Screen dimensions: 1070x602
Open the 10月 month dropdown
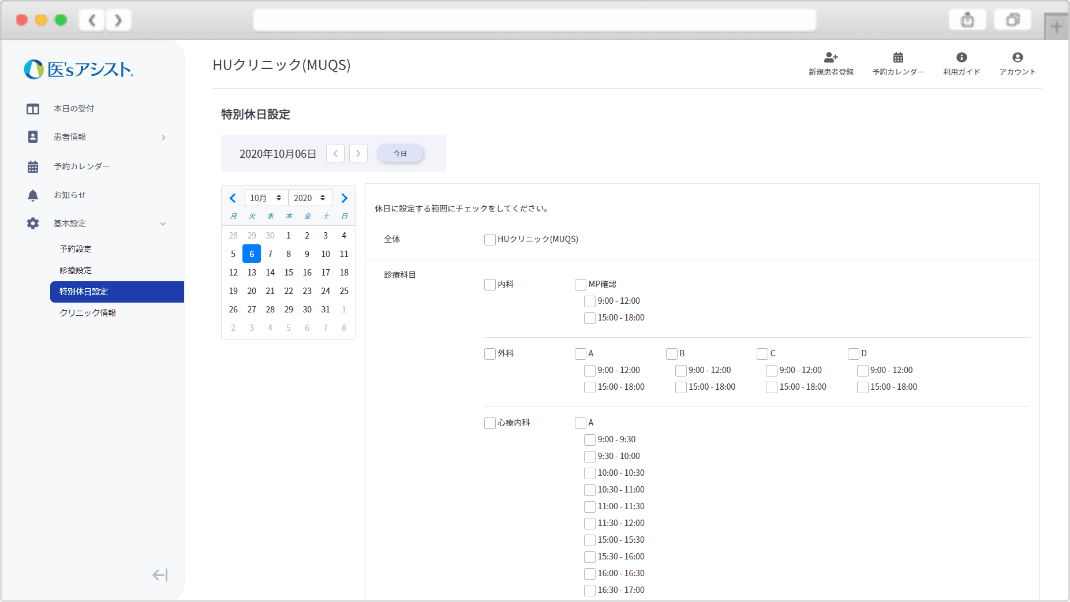click(266, 198)
